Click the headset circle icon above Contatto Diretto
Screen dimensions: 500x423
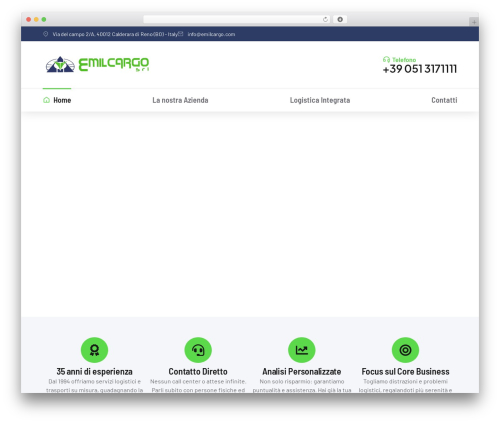[198, 350]
